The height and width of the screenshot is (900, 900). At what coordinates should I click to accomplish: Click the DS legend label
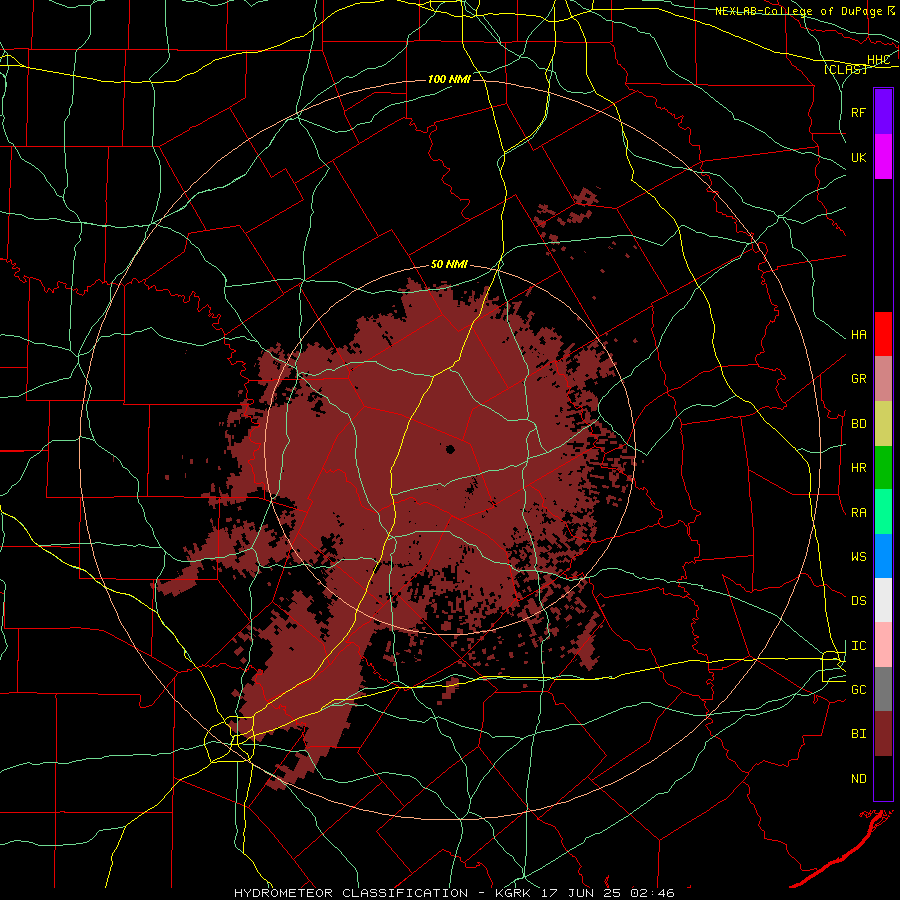tap(859, 601)
